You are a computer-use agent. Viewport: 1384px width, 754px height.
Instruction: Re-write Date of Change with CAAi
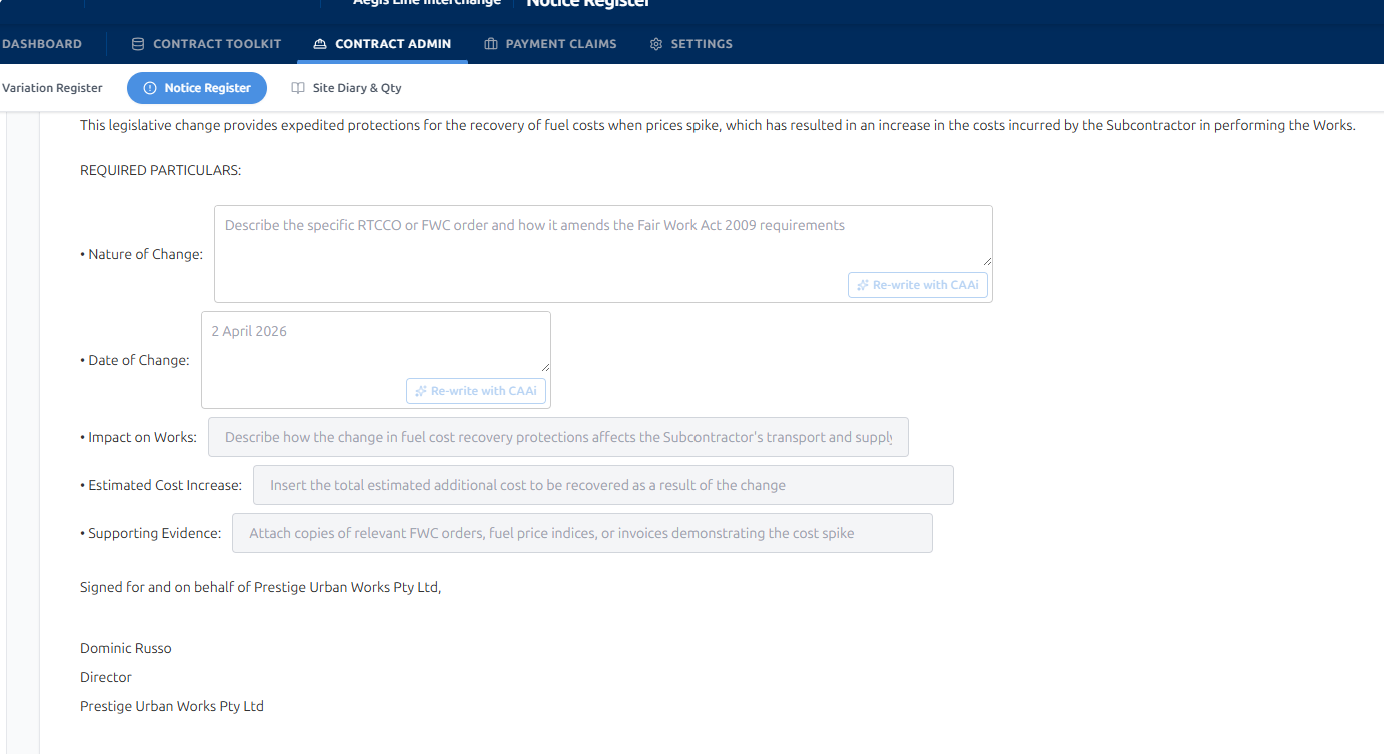[x=476, y=391]
